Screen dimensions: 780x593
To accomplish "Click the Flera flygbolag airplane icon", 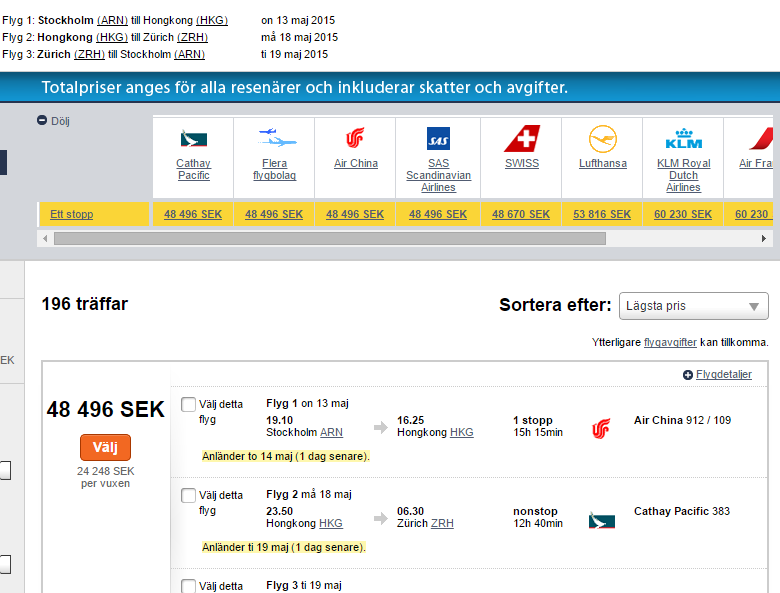I will pos(274,137).
